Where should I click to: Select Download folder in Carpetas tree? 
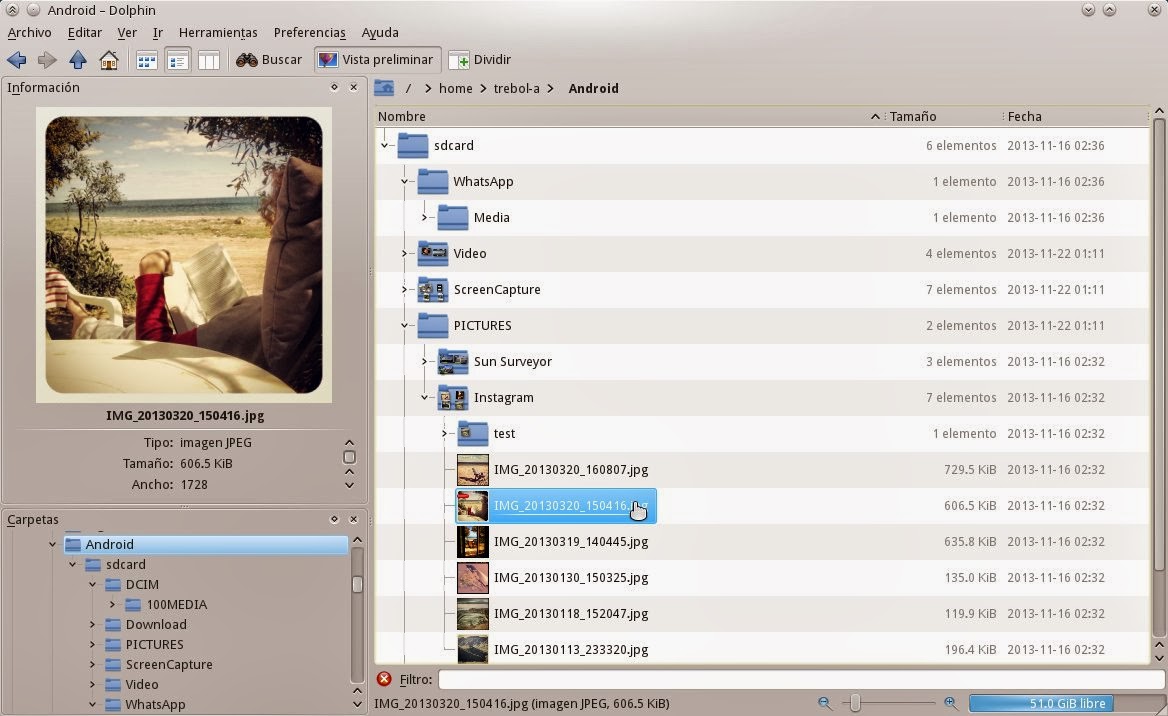click(156, 624)
